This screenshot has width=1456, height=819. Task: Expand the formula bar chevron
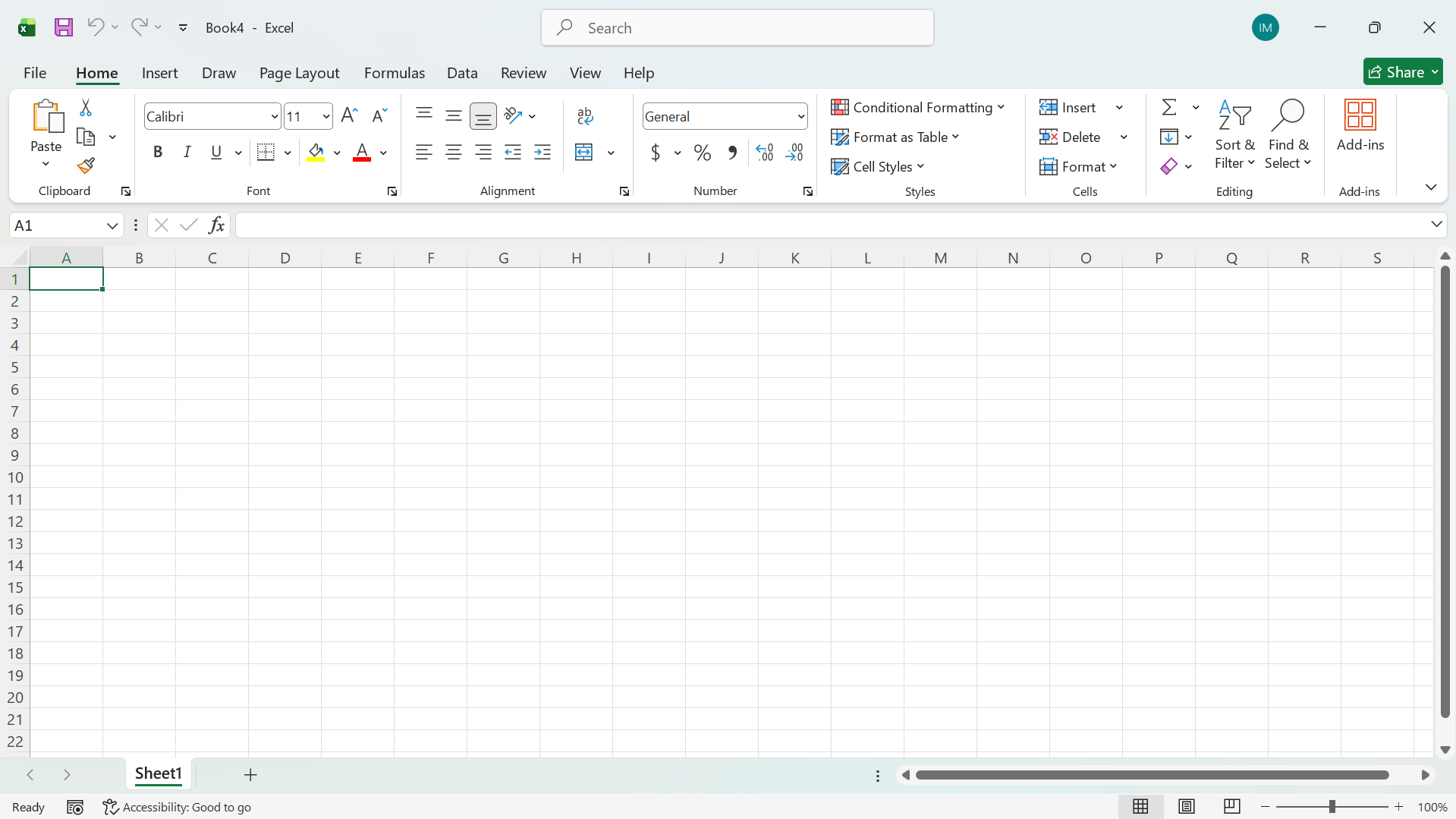(x=1436, y=224)
